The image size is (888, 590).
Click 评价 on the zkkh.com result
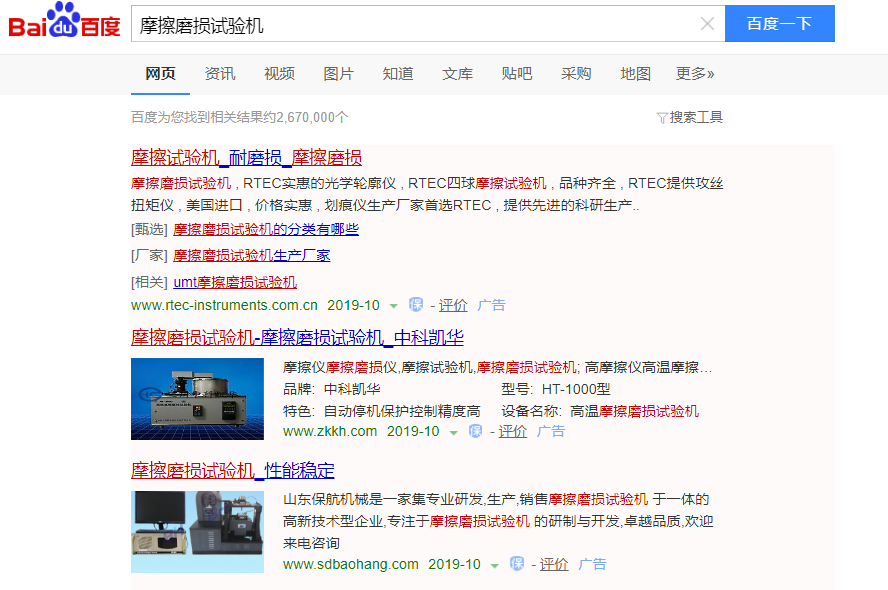513,431
